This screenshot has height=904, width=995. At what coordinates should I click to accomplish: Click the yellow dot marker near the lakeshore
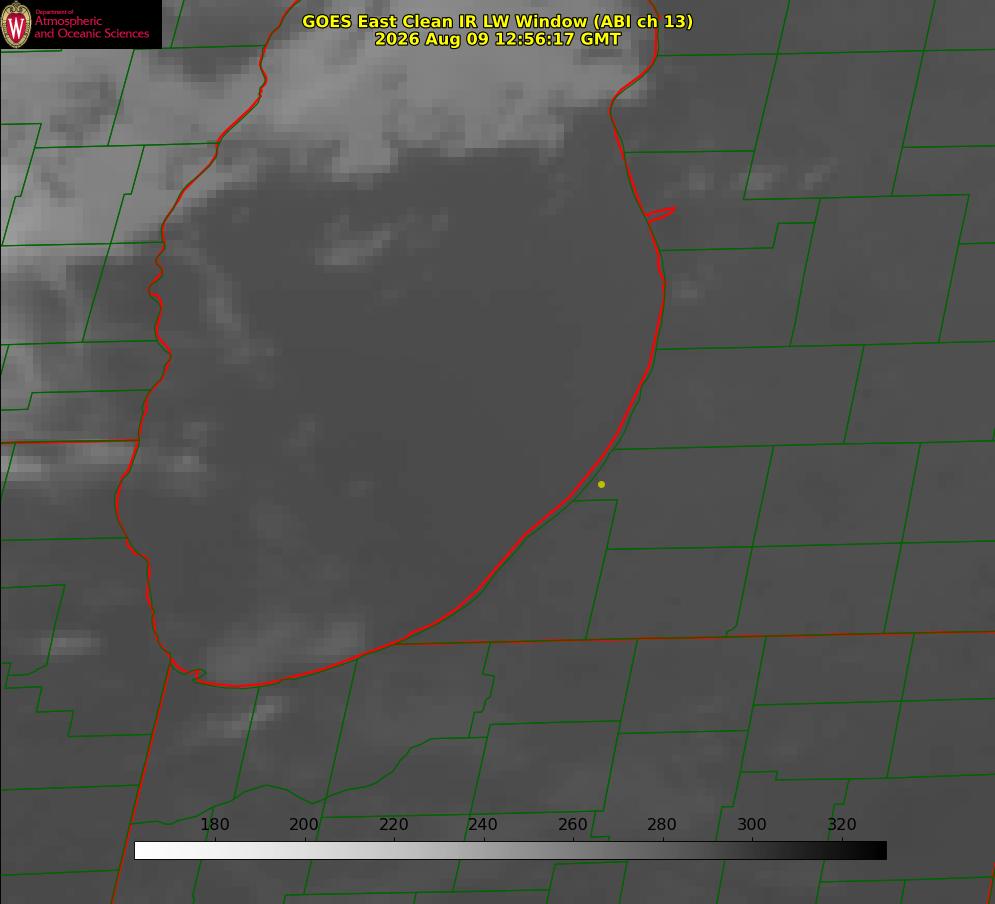point(602,484)
